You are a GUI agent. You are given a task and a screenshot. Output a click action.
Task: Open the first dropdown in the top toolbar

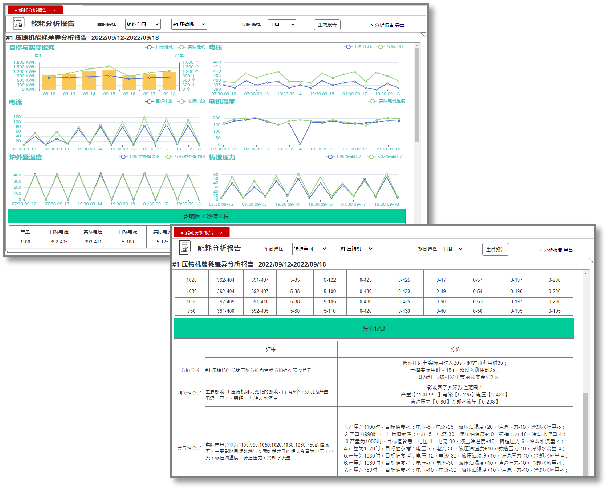143,22
